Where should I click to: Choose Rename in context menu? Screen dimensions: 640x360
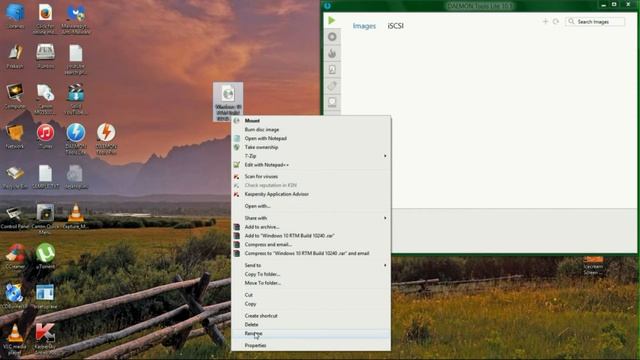tap(311, 333)
